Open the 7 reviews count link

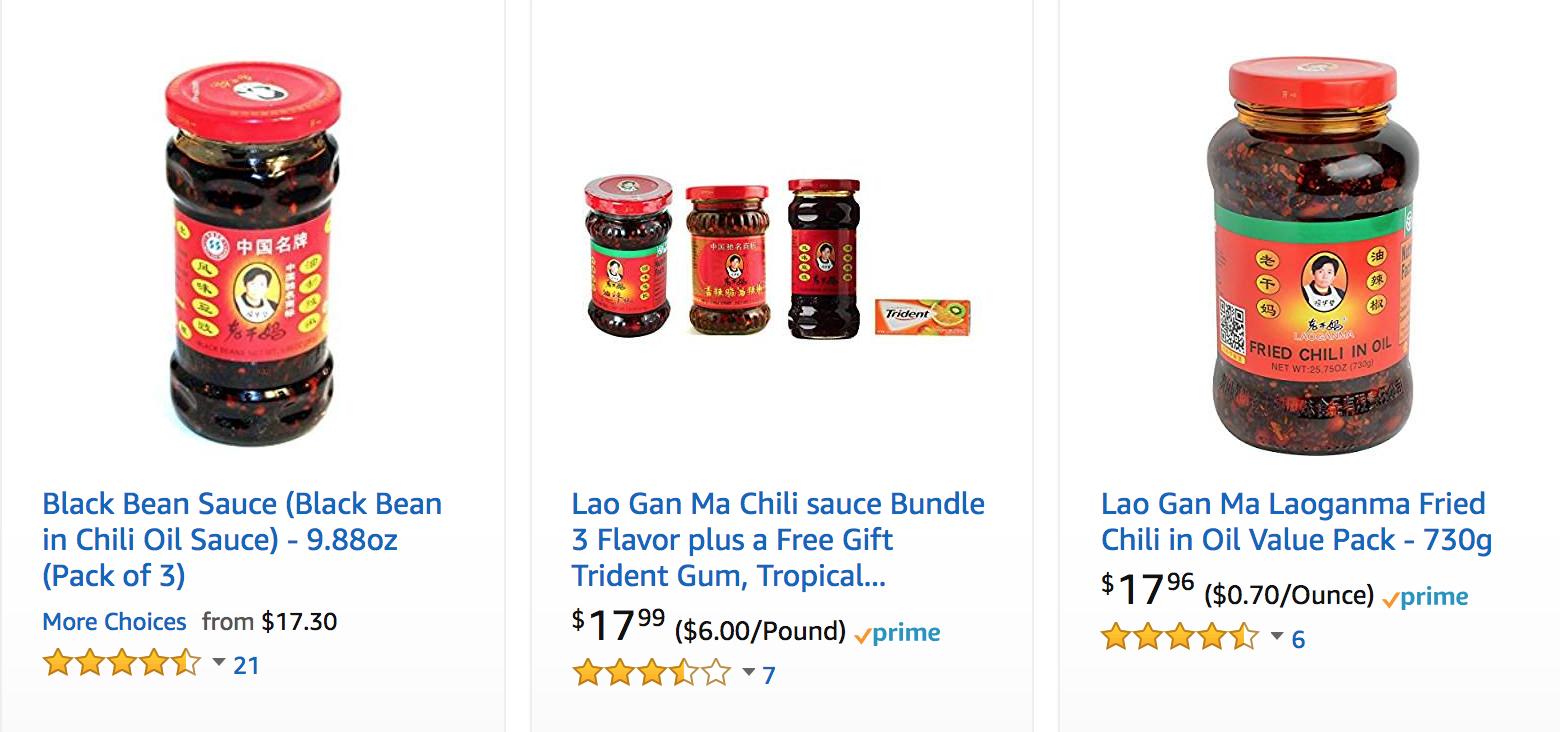point(769,675)
